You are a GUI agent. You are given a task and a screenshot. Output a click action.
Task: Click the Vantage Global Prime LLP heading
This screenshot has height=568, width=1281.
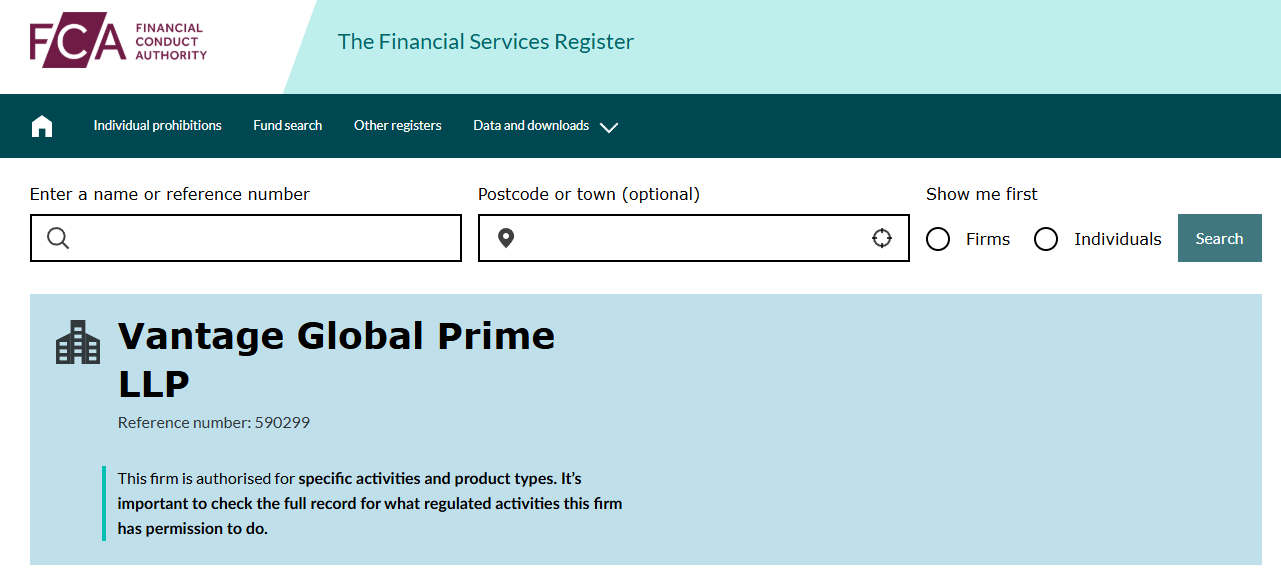[x=336, y=358]
